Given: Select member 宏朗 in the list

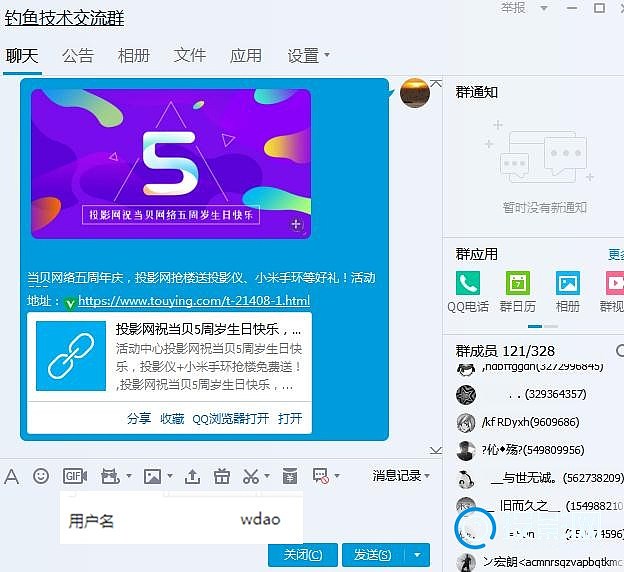Looking at the screenshot, I should (539, 562).
